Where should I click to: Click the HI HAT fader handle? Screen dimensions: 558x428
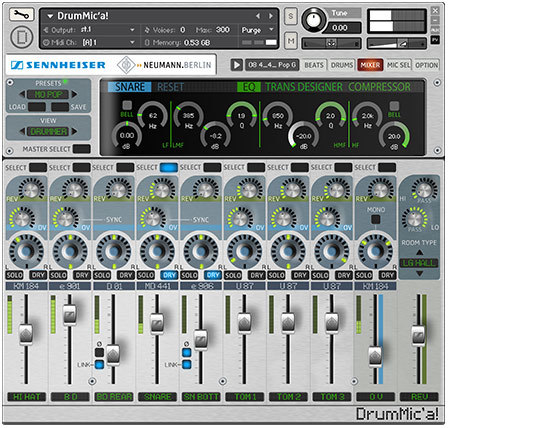pos(26,334)
